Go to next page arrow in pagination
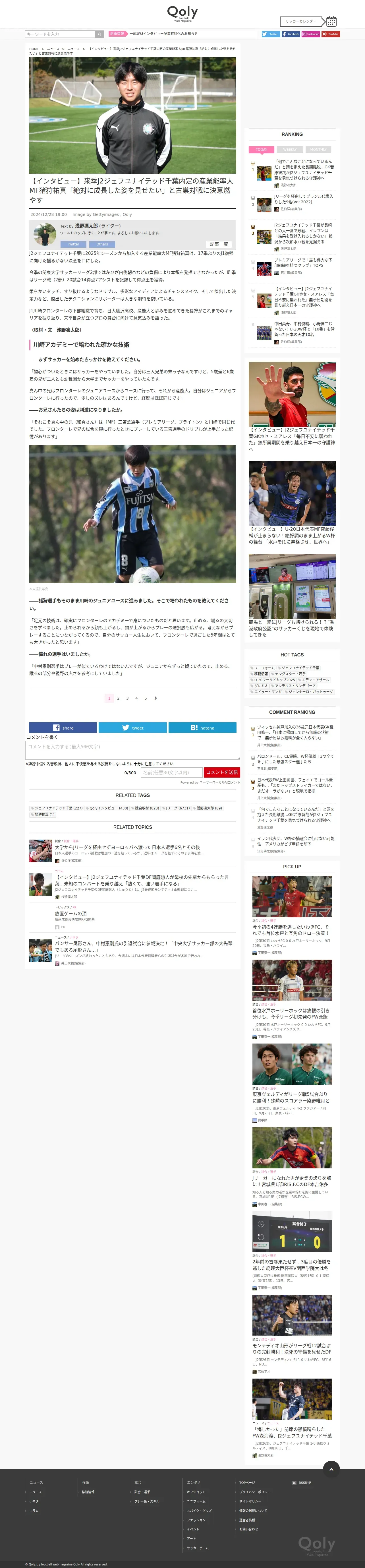 coord(156,698)
